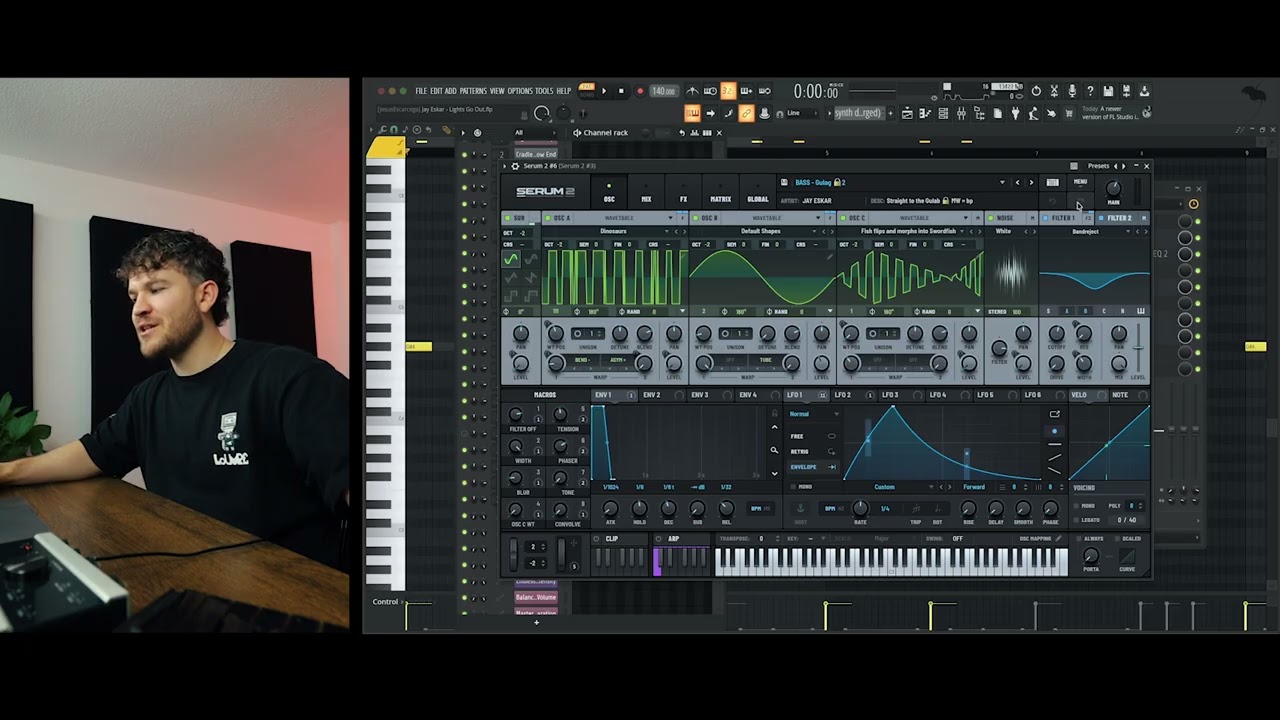The height and width of the screenshot is (720, 1280).
Task: Click the envelope zoom magnifier icon
Action: click(774, 450)
